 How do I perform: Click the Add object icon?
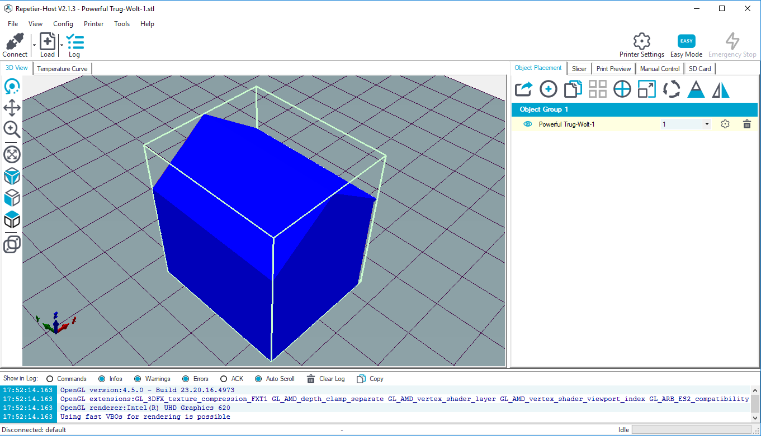tap(548, 89)
